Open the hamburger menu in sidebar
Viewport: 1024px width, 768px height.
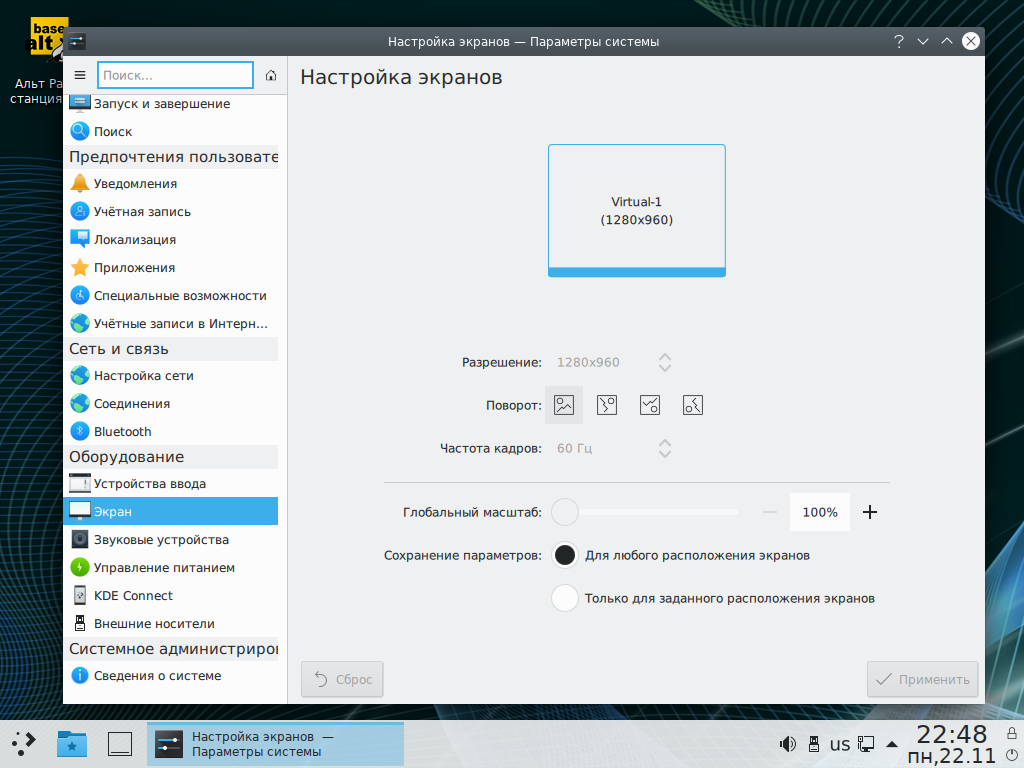click(81, 75)
